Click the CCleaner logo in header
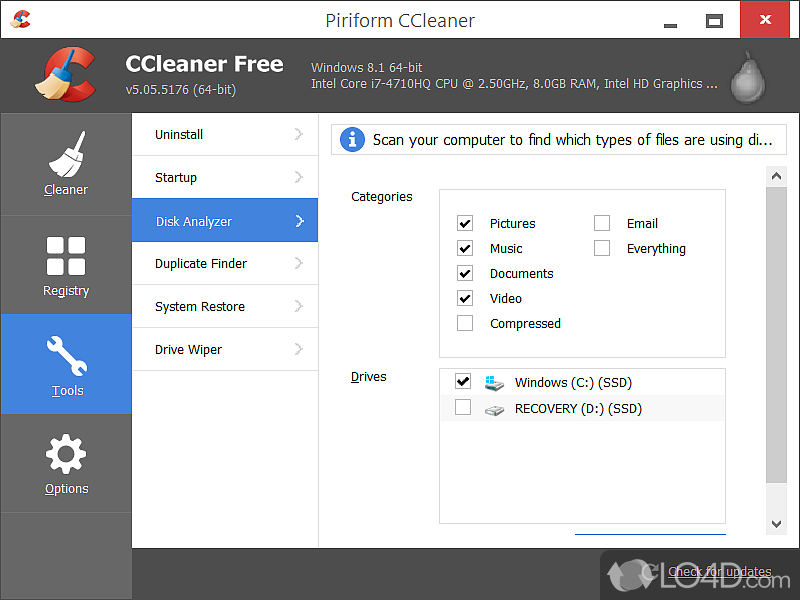The width and height of the screenshot is (800, 600). pos(66,74)
